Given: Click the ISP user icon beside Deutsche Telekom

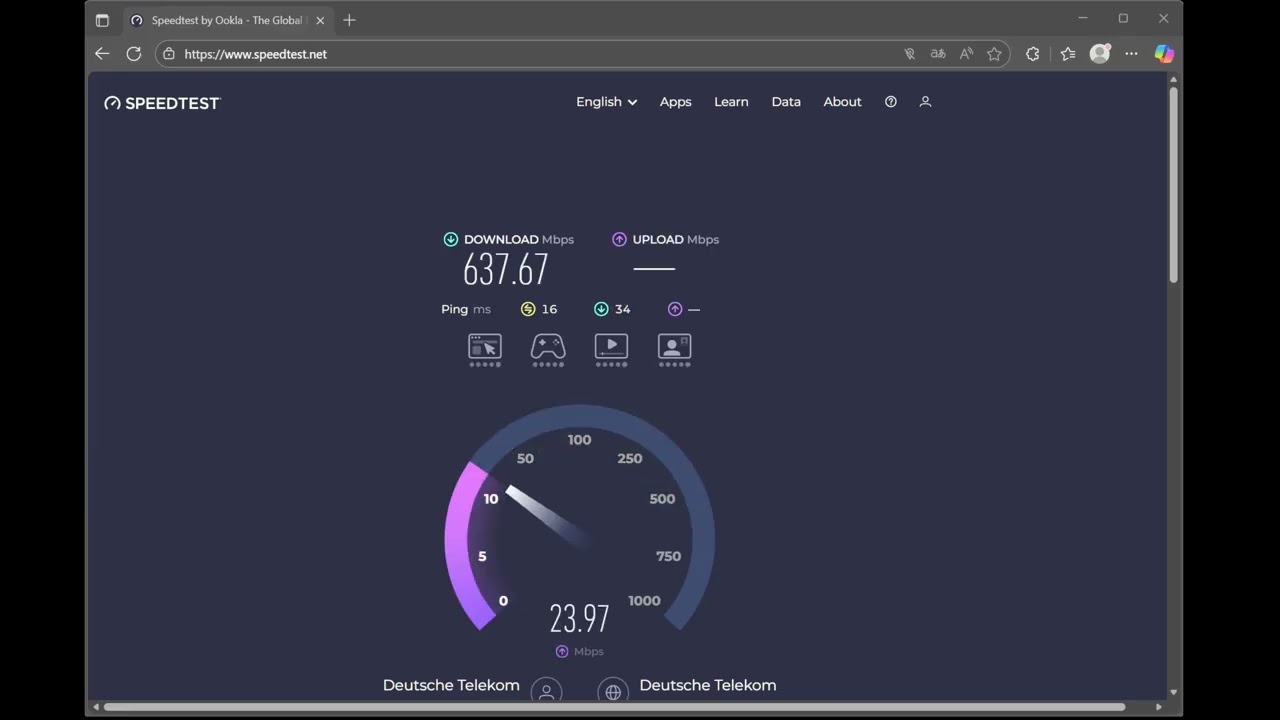Looking at the screenshot, I should tap(546, 691).
